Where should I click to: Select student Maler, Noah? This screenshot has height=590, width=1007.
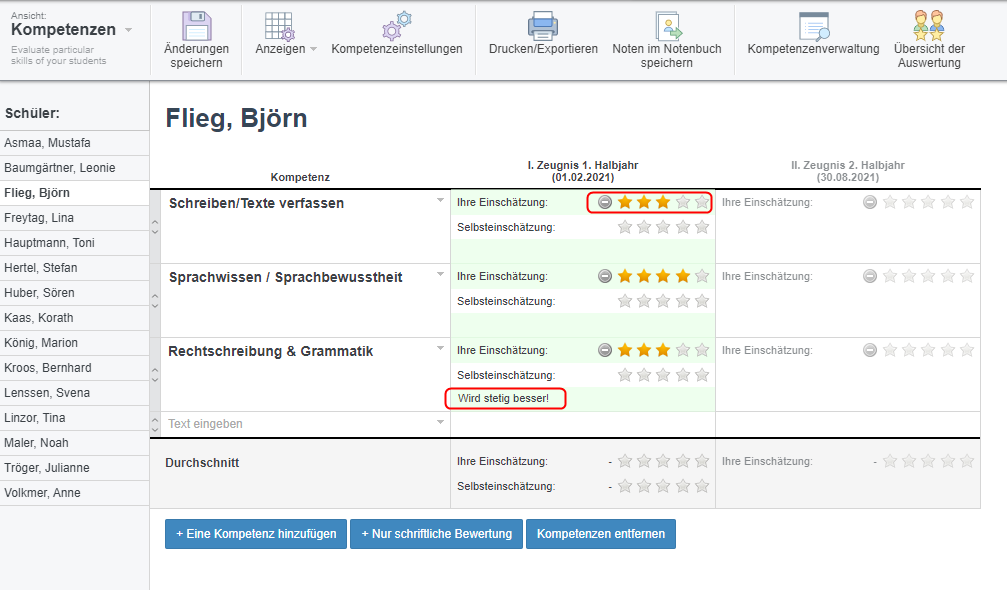click(74, 443)
